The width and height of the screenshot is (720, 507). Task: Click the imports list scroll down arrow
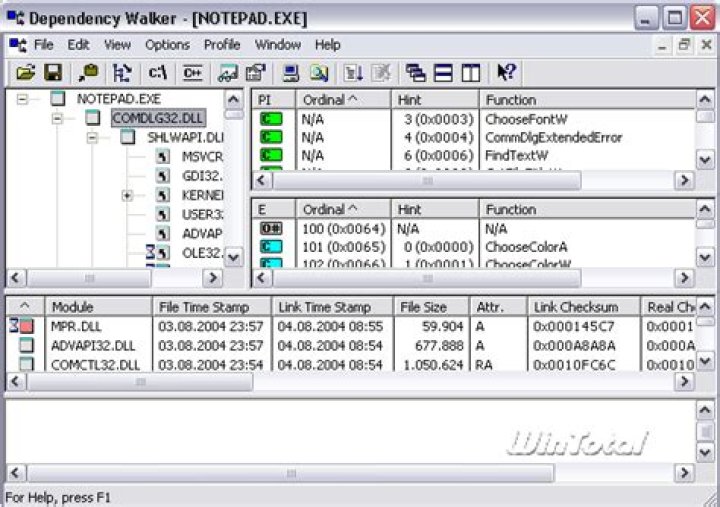coord(705,160)
